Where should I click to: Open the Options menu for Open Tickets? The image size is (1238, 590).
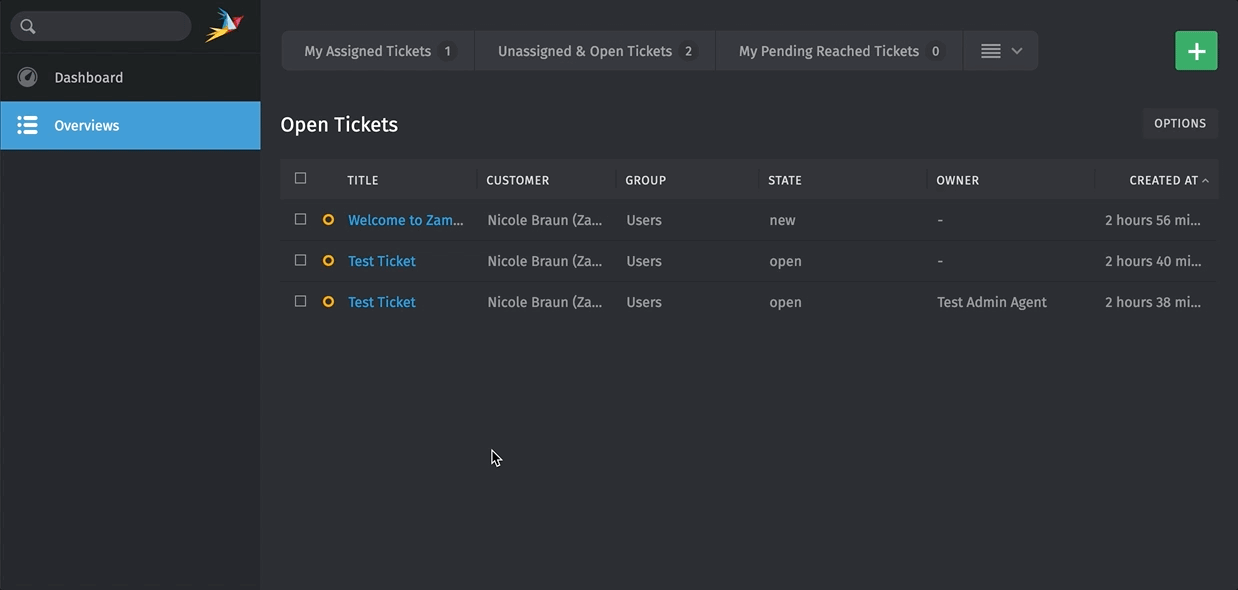tap(1179, 122)
